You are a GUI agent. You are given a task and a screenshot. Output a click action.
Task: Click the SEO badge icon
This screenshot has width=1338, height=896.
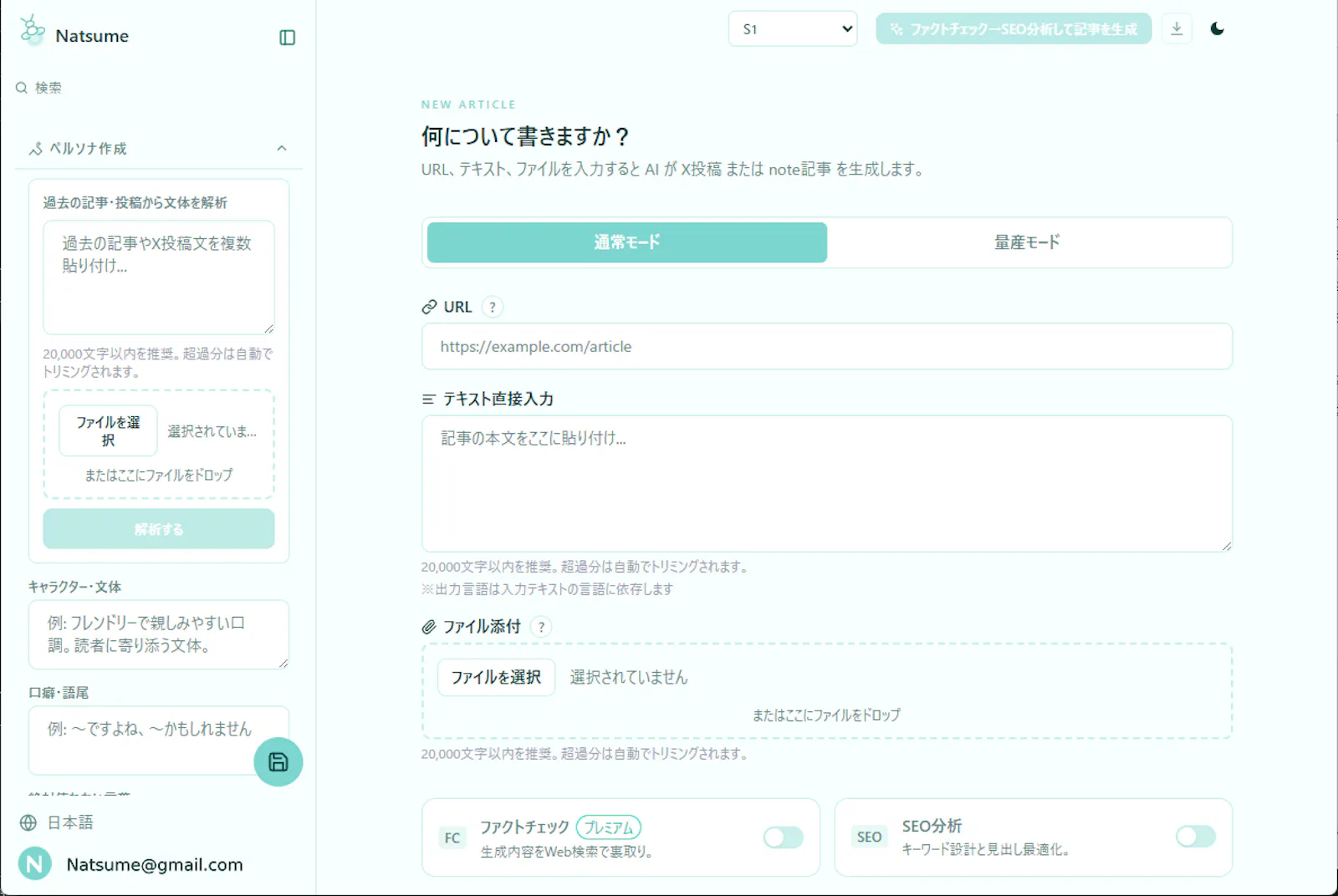pos(869,837)
